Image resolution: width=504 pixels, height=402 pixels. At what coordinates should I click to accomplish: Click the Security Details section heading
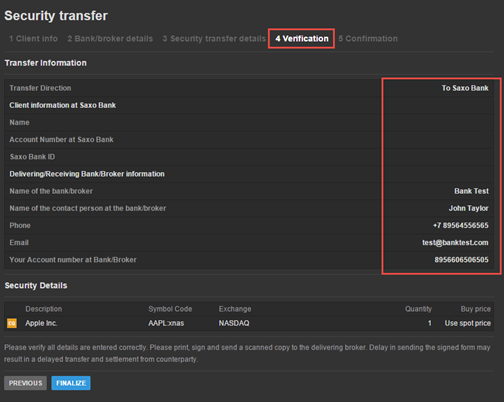click(36, 286)
